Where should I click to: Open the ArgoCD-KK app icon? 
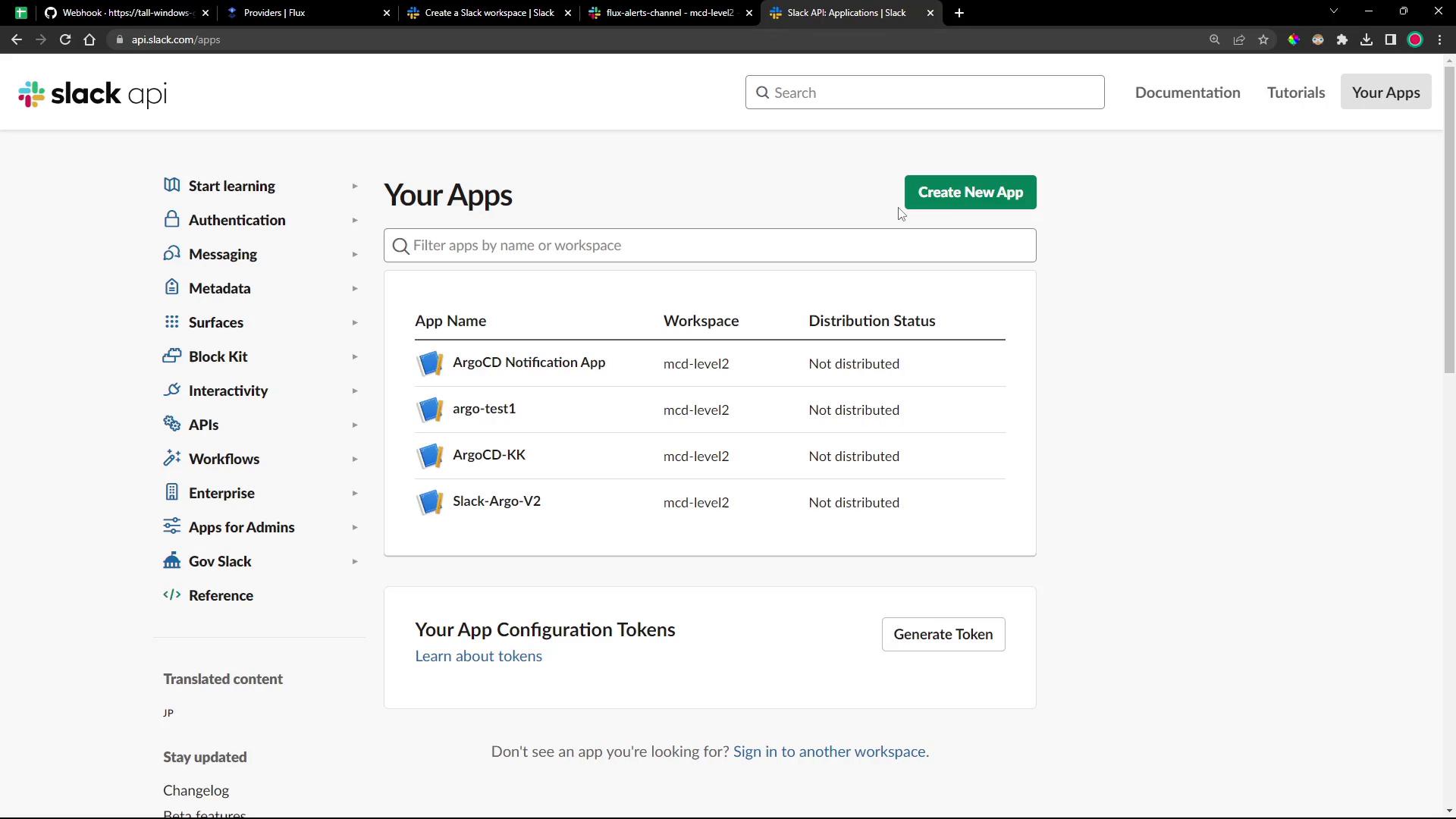[x=430, y=456]
